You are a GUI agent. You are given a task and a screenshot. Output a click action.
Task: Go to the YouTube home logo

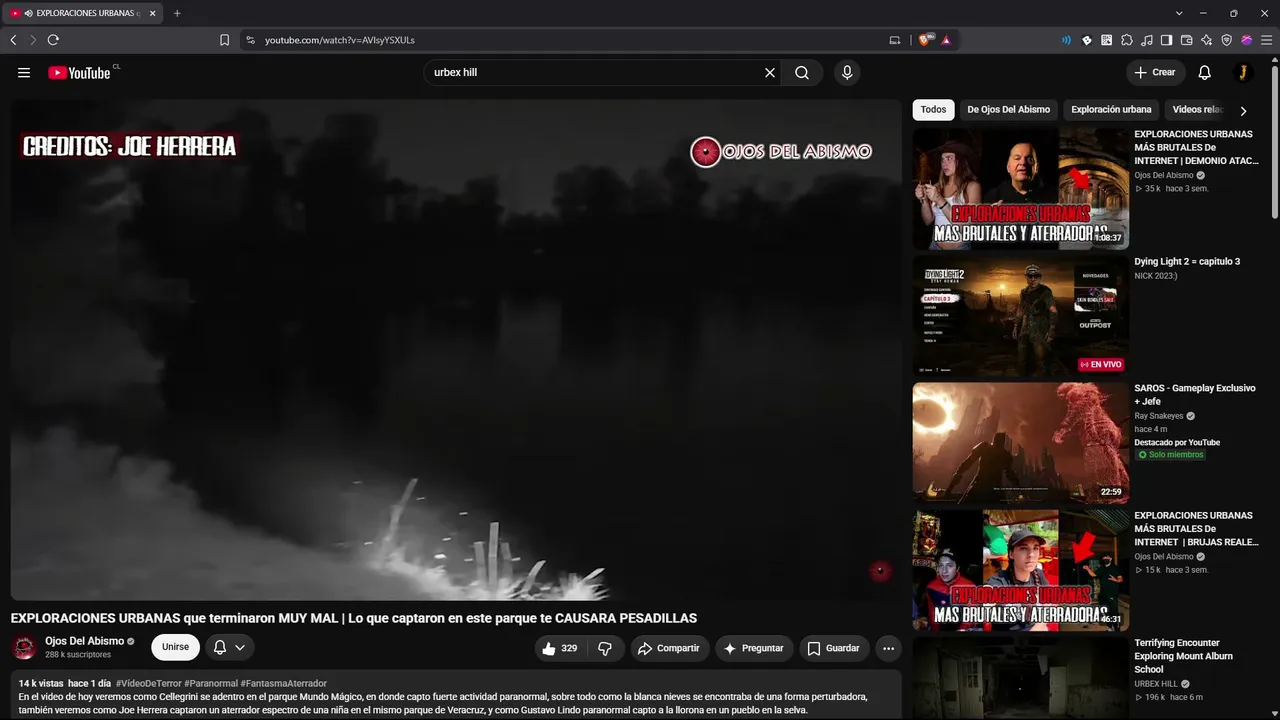[79, 73]
